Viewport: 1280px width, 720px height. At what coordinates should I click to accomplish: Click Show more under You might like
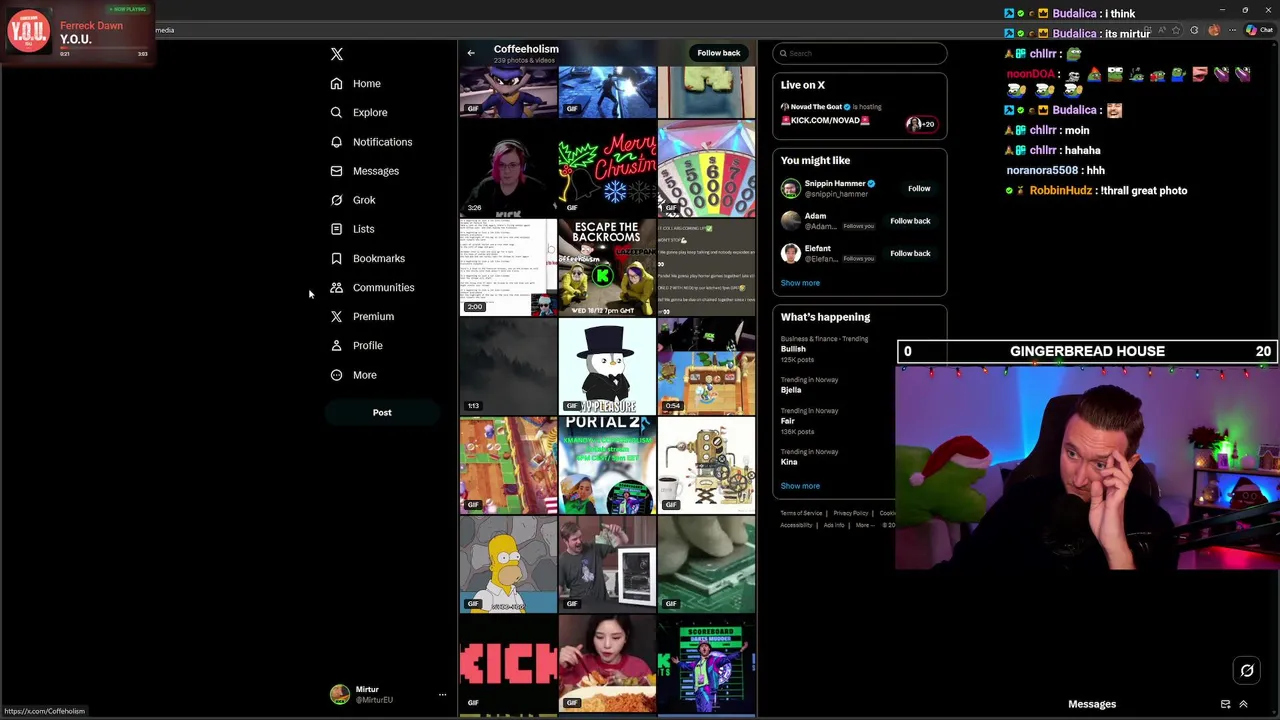tap(800, 283)
